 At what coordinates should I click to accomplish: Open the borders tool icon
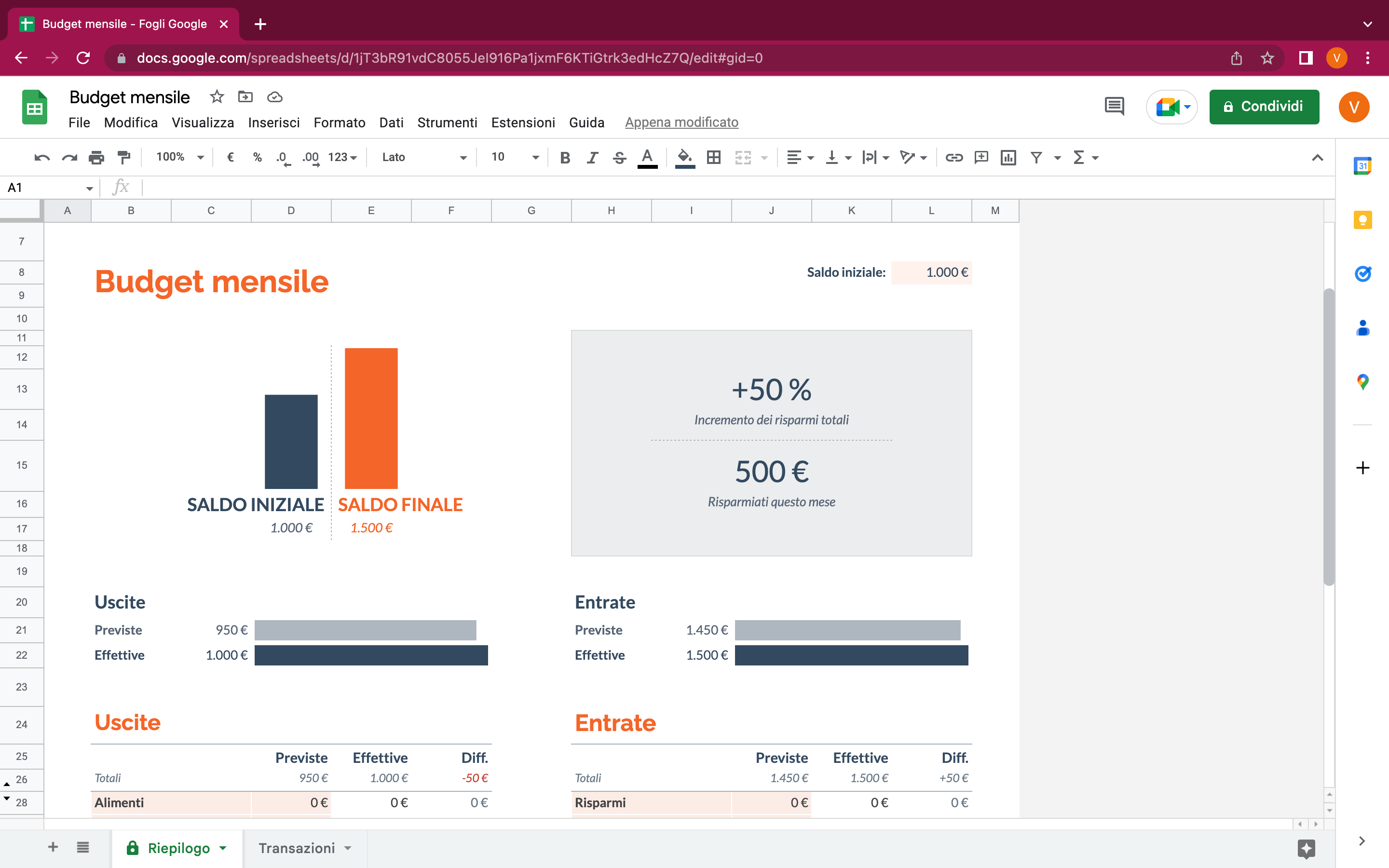coord(713,157)
